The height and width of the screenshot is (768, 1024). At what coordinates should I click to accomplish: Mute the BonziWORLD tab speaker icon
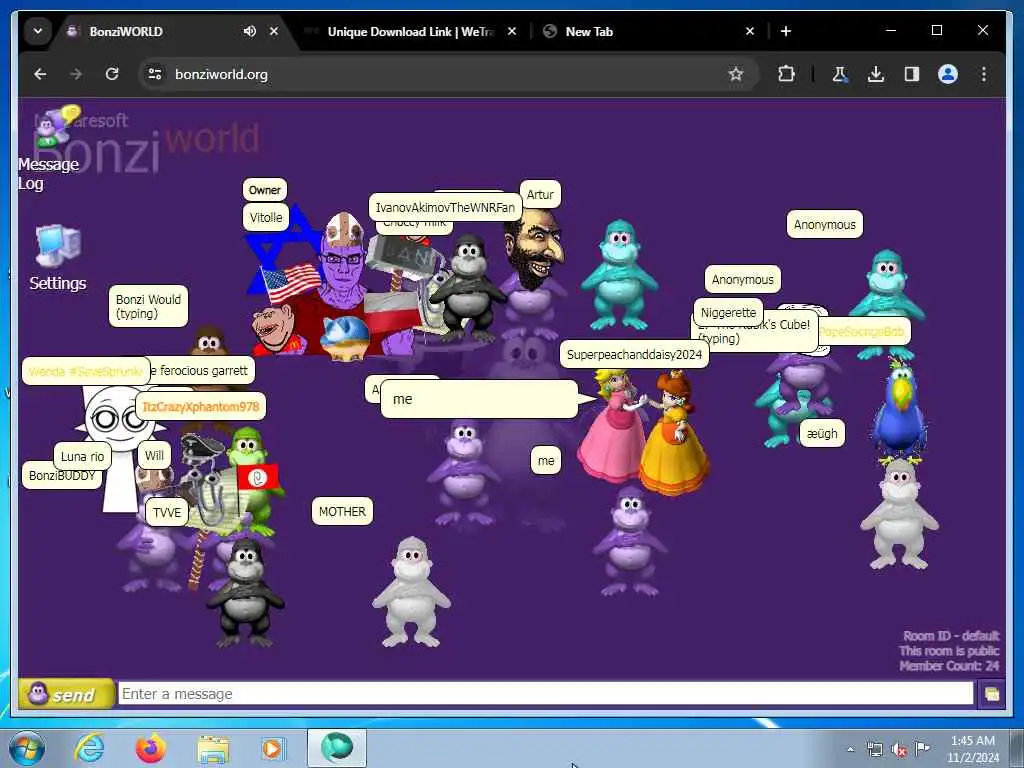coord(249,31)
